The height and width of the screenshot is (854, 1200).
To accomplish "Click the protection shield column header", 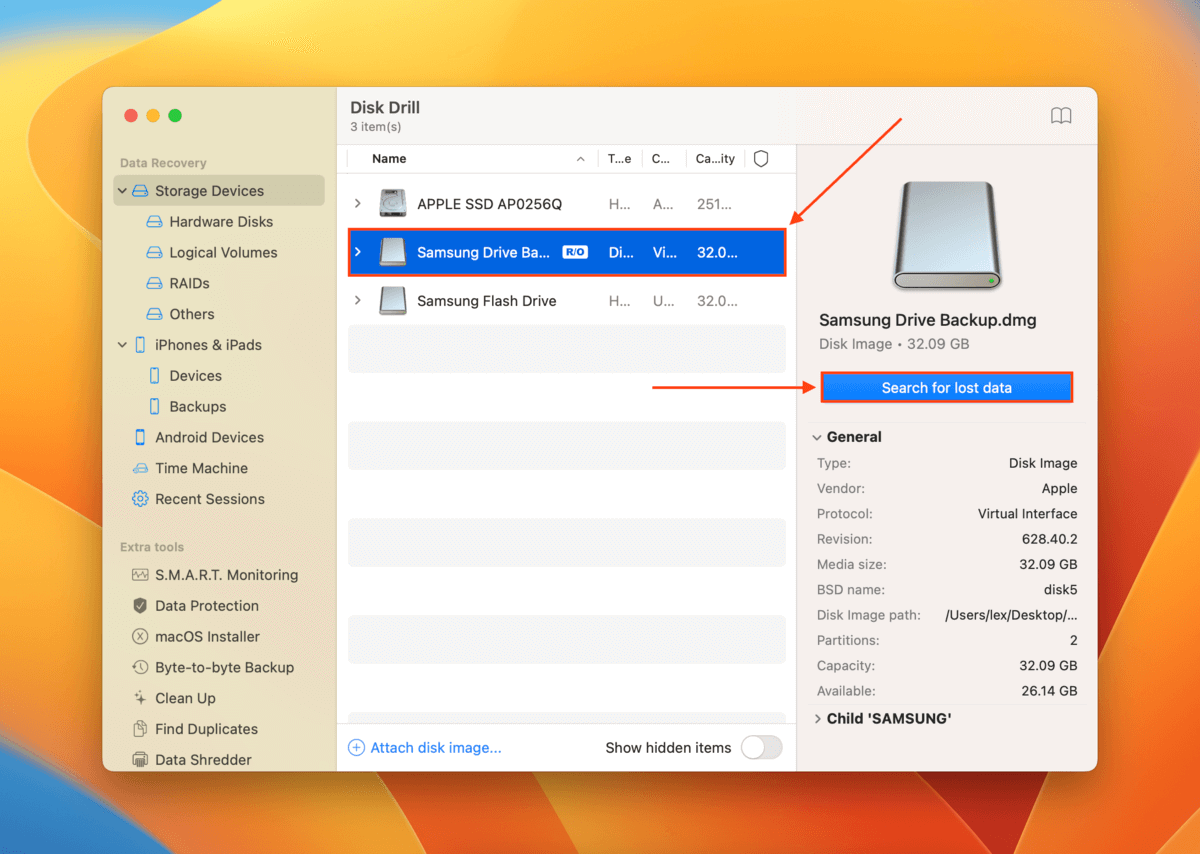I will pos(761,159).
